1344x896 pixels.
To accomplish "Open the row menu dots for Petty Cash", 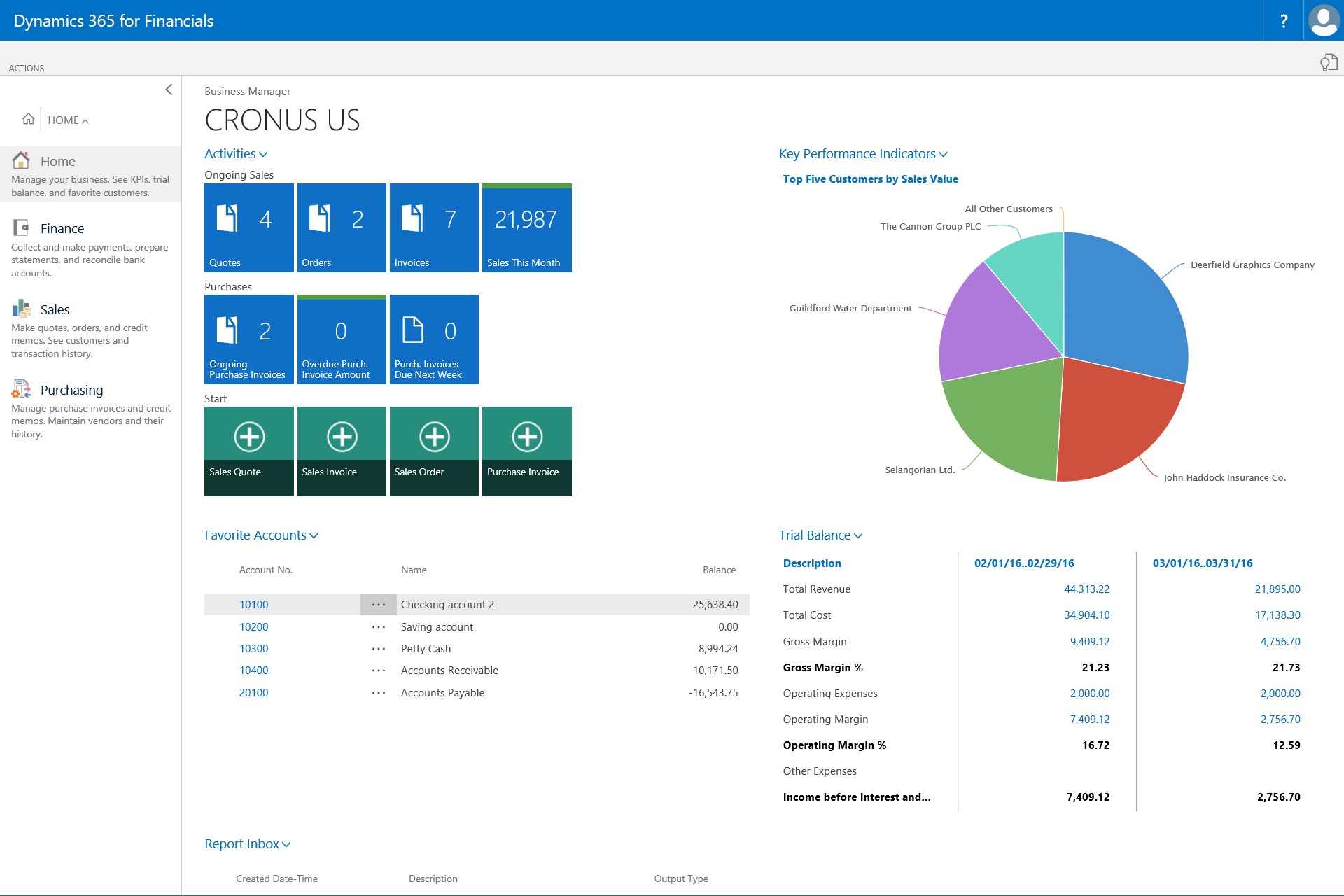I will pos(379,649).
